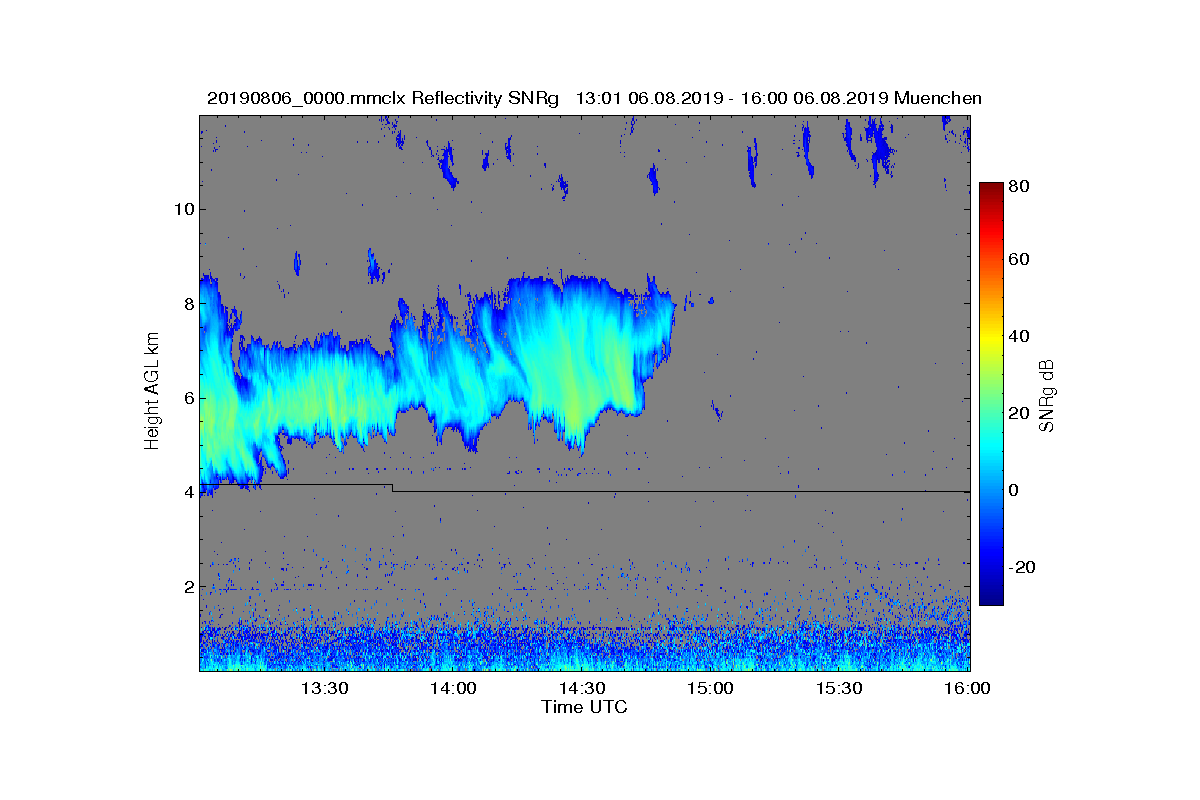The height and width of the screenshot is (800, 1200).
Task: Click the colorbar value -20
Action: pyautogui.click(x=1023, y=567)
